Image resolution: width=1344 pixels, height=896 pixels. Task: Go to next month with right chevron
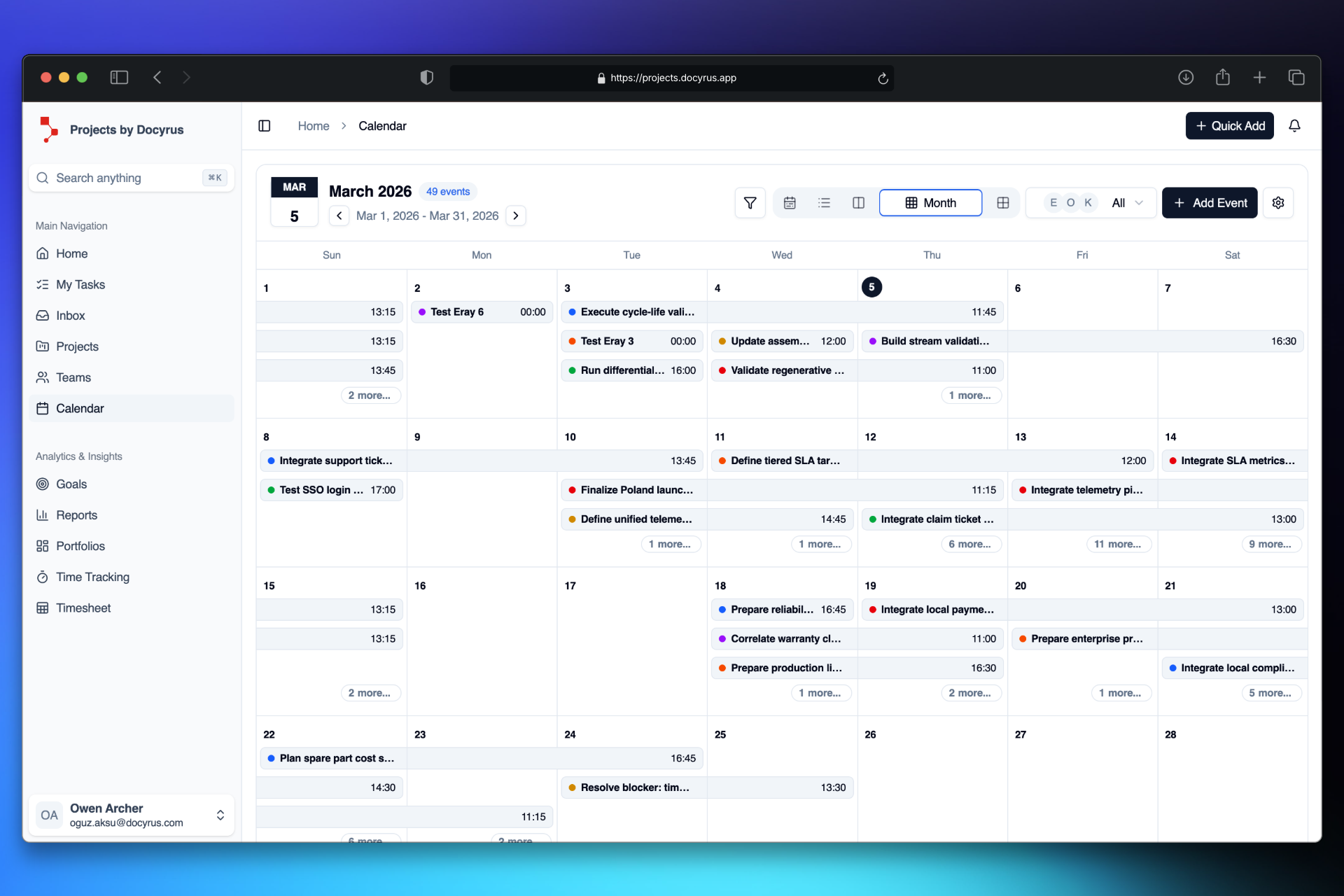tap(516, 216)
